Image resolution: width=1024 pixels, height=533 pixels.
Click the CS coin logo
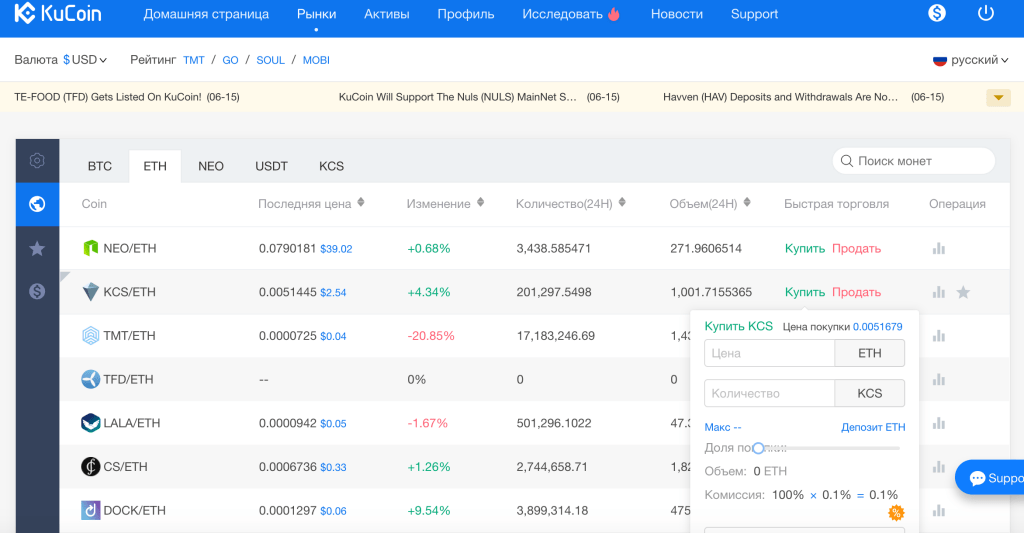tap(91, 467)
